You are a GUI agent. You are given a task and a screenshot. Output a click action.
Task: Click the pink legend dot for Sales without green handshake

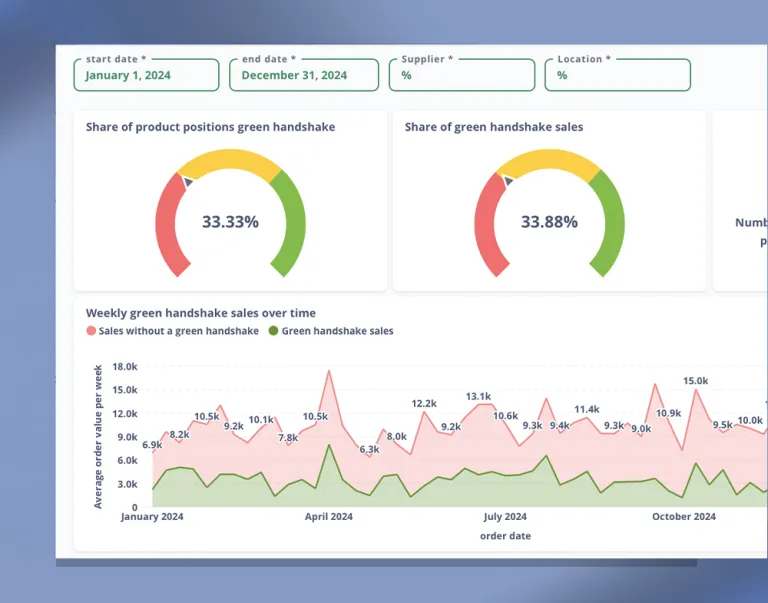click(91, 331)
